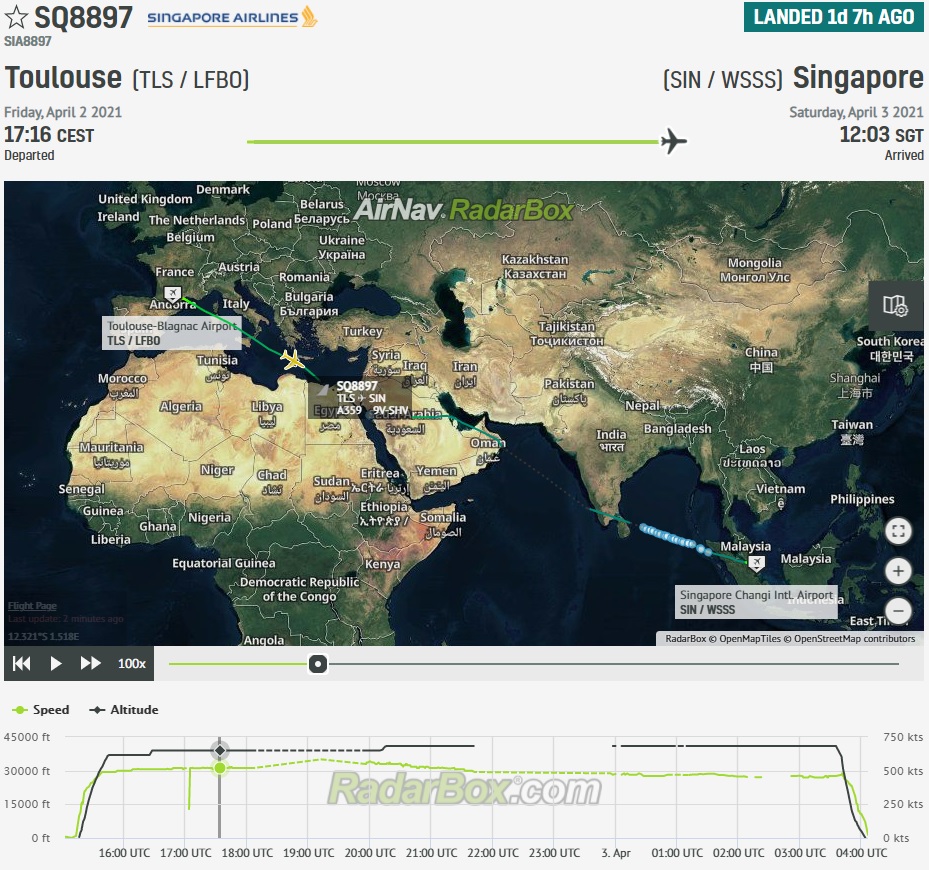Play the flight replay
Viewport: 929px width, 870px height.
(56, 663)
